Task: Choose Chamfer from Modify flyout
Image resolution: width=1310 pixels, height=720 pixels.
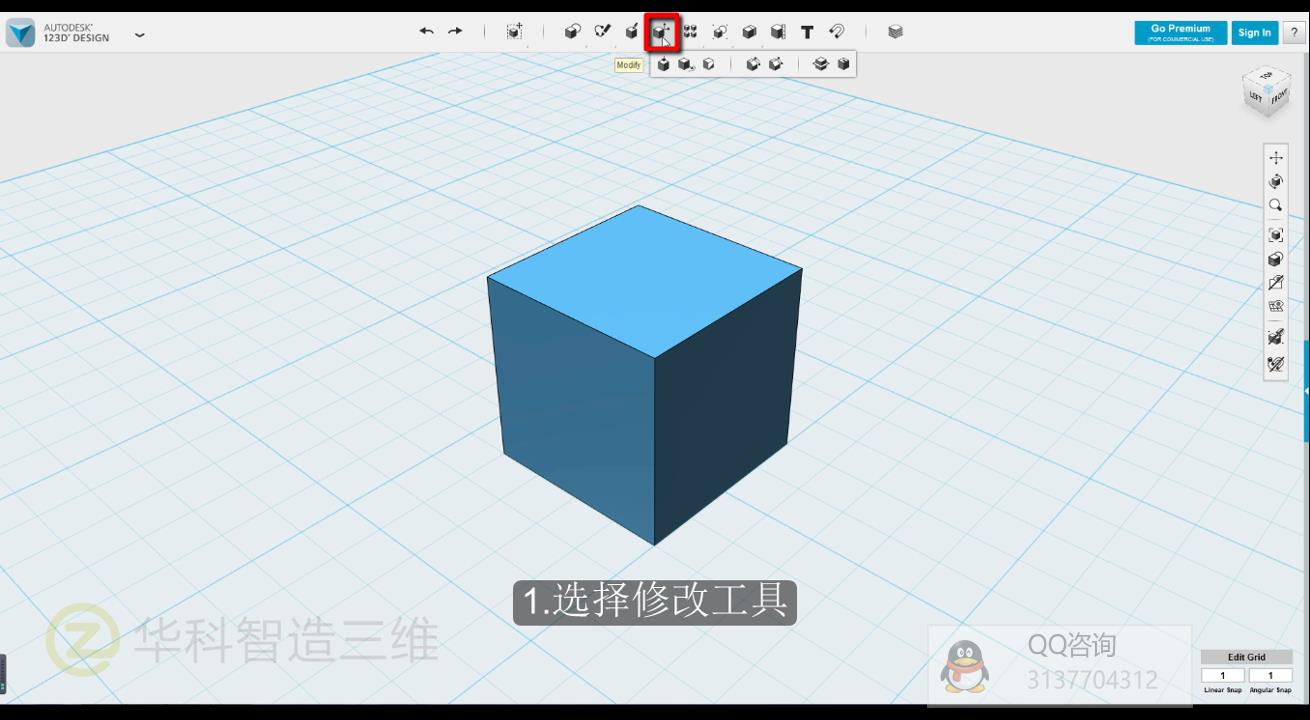Action: (x=775, y=64)
